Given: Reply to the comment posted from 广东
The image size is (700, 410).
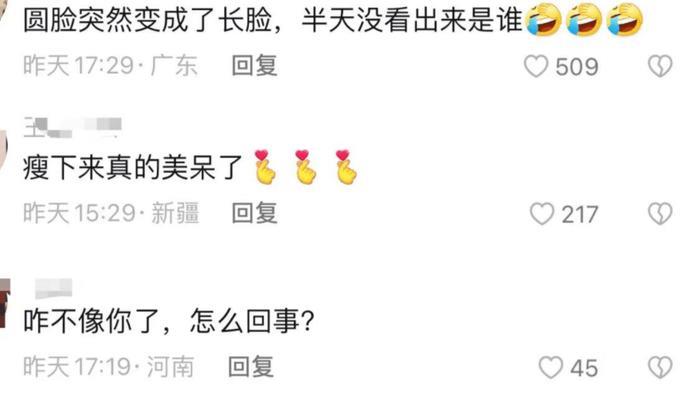Looking at the screenshot, I should point(254,66).
